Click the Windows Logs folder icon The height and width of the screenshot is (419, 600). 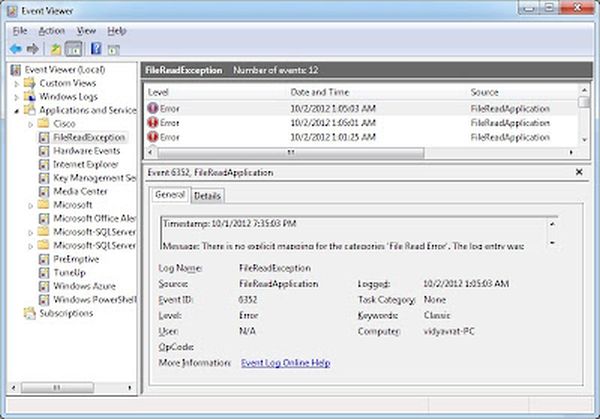point(29,96)
